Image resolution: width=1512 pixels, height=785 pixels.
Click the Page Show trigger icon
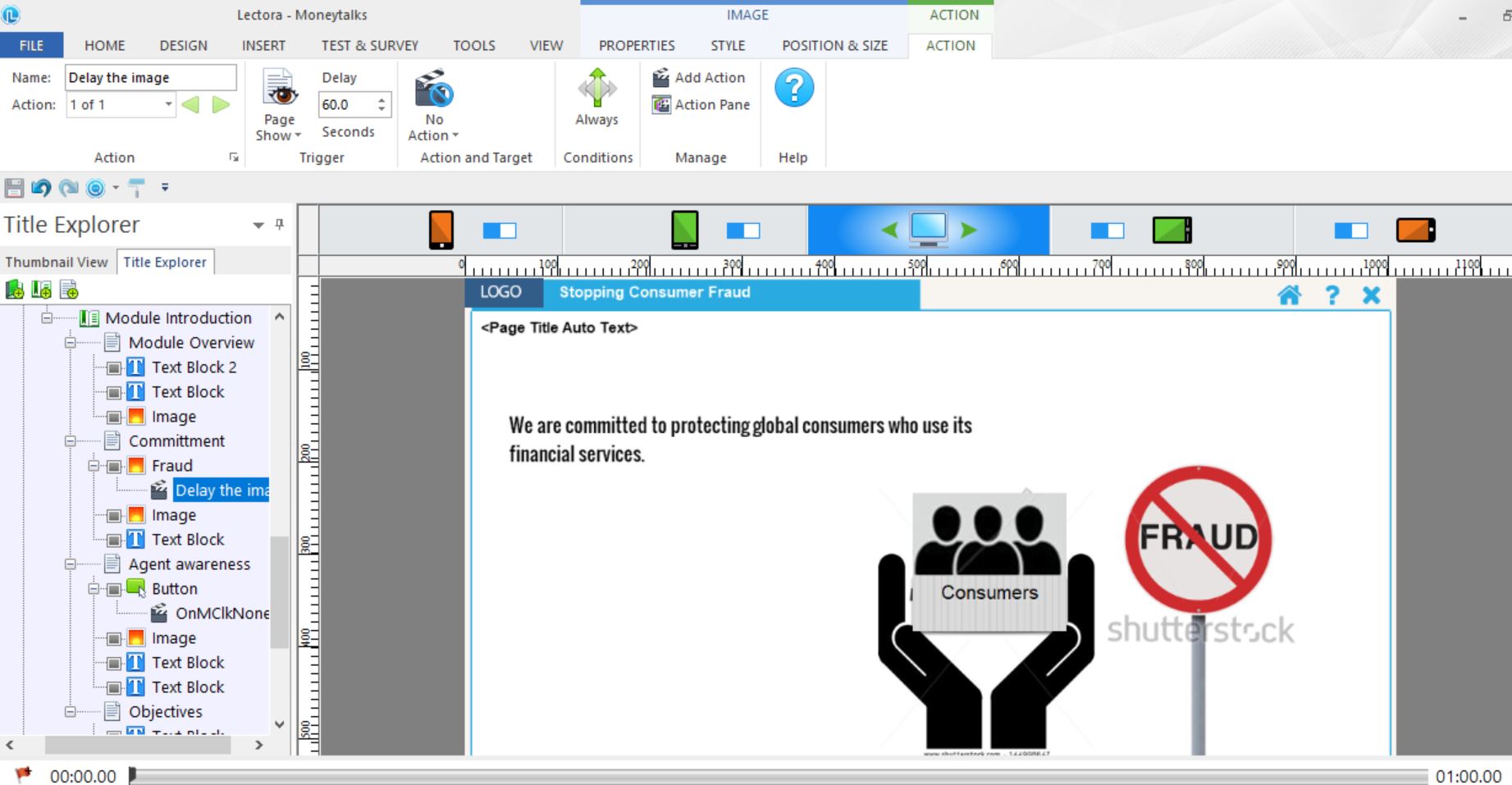[280, 89]
